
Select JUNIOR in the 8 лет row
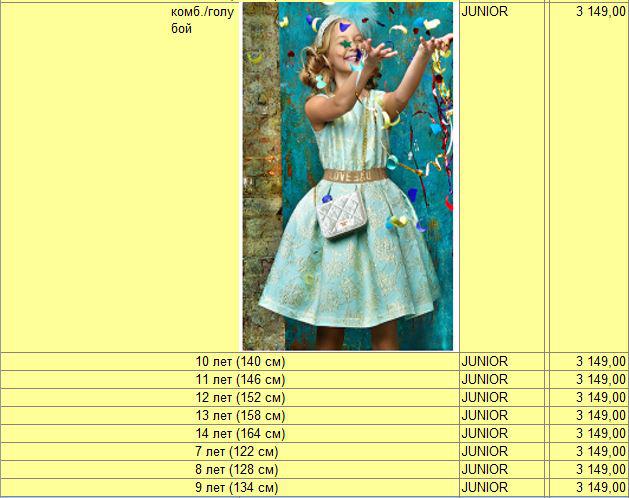coord(484,470)
